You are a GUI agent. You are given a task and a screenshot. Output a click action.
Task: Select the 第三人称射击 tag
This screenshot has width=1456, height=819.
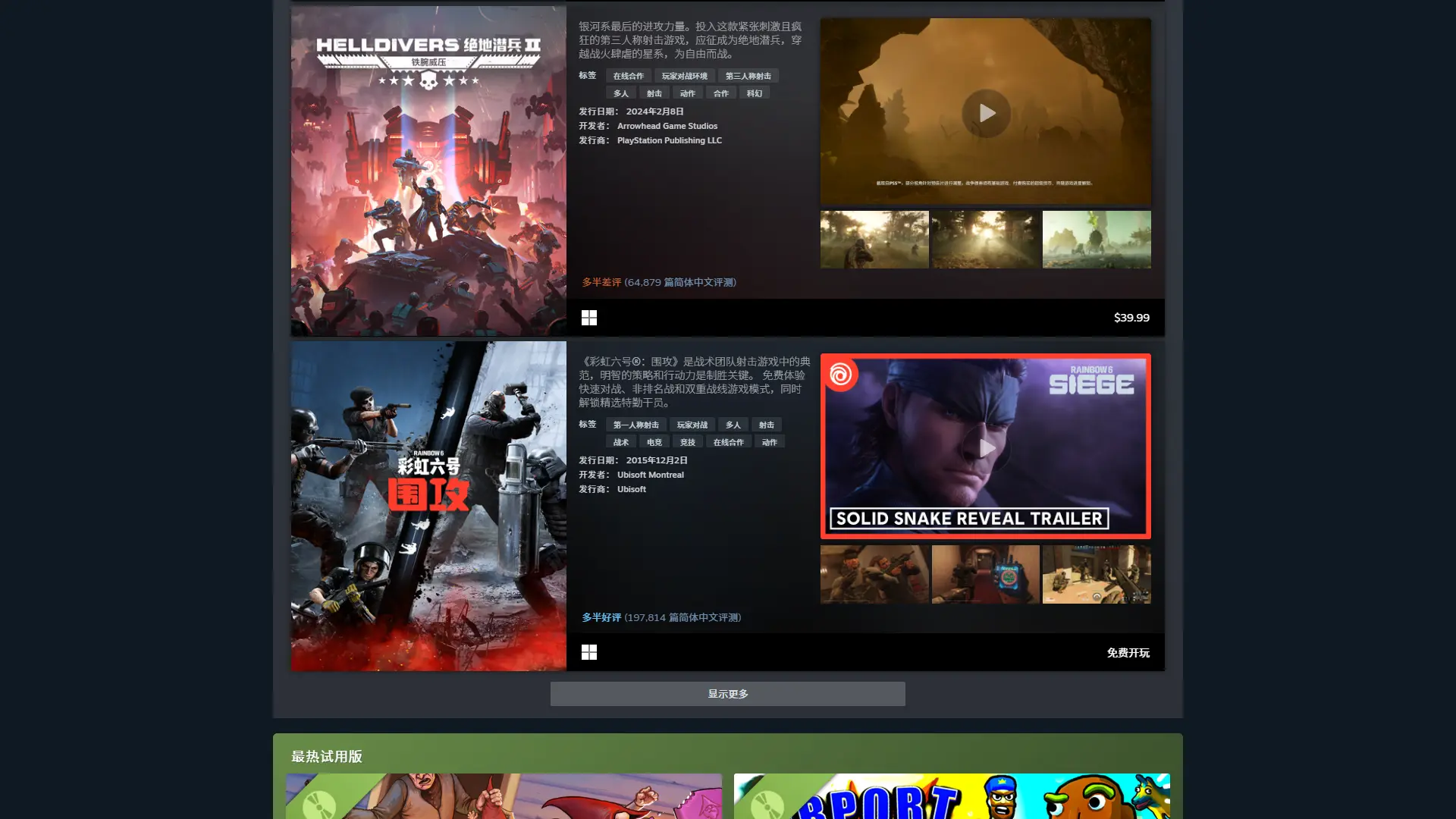pos(748,76)
